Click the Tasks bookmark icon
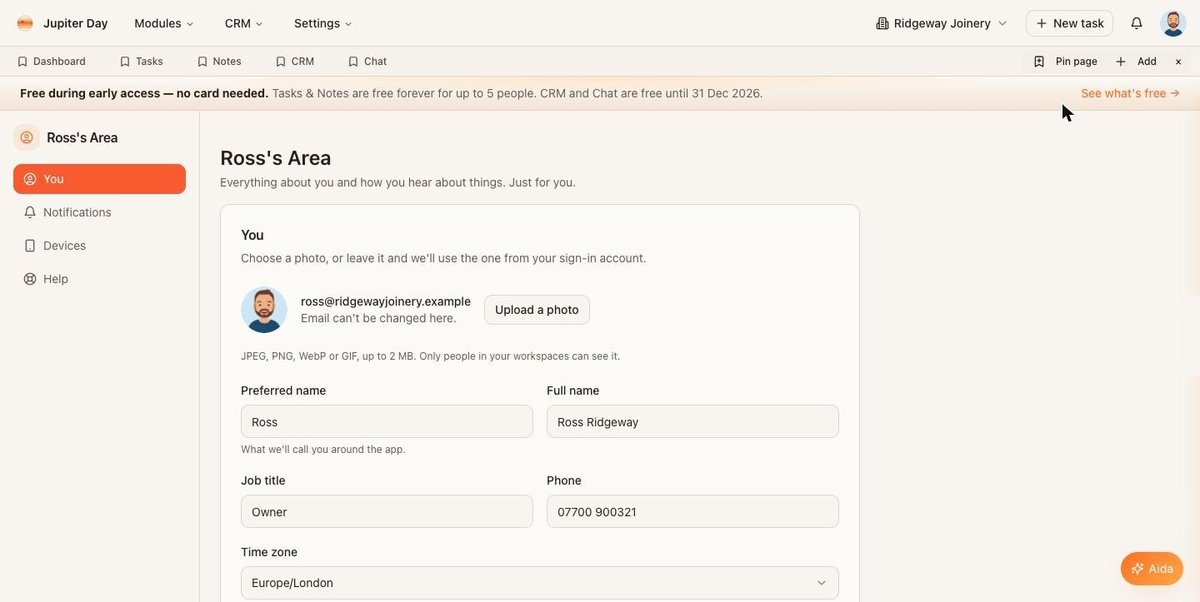Image resolution: width=1200 pixels, height=602 pixels. click(x=125, y=61)
